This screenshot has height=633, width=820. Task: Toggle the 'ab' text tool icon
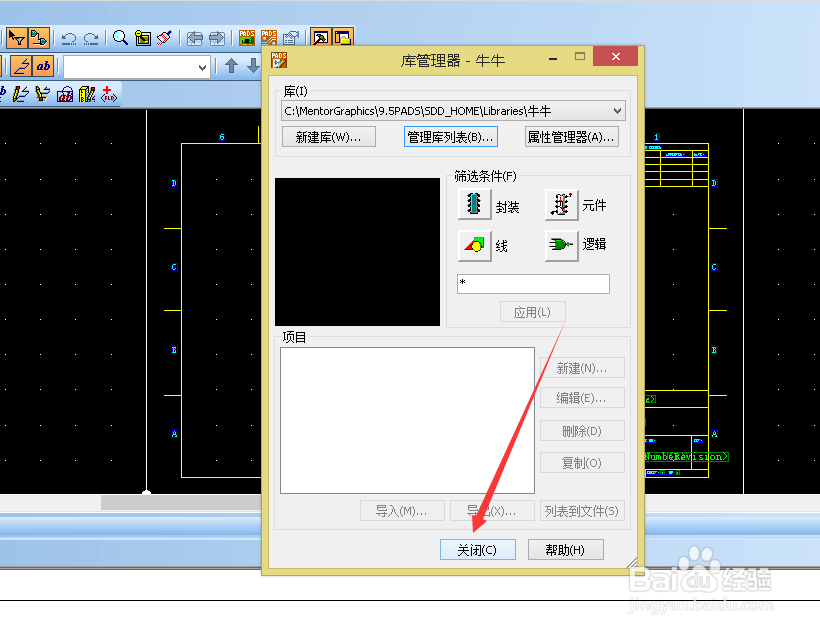43,66
